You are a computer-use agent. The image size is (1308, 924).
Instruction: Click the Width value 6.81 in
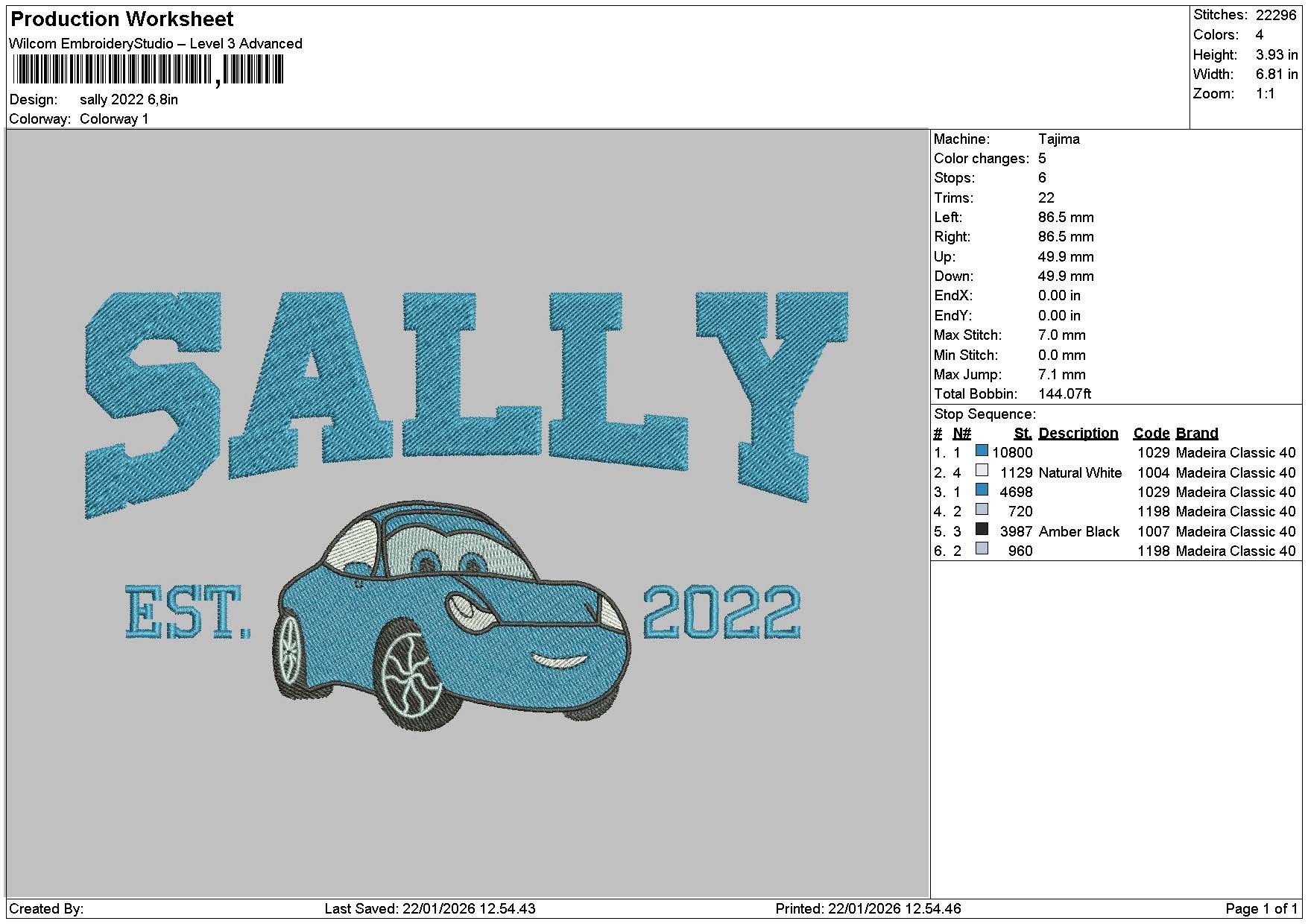pos(1277,75)
